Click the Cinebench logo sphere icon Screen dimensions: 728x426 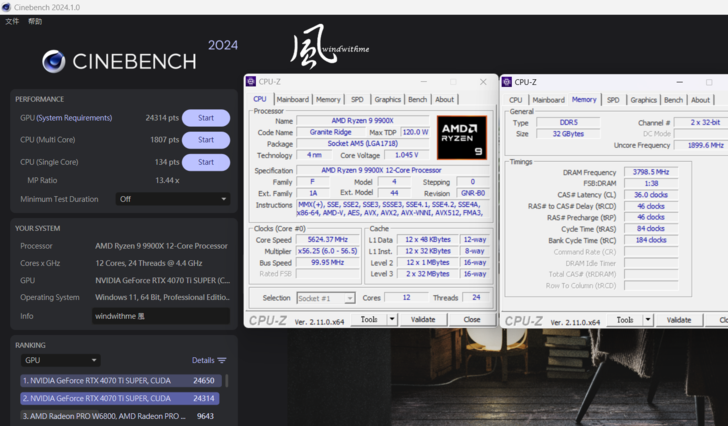(54, 61)
